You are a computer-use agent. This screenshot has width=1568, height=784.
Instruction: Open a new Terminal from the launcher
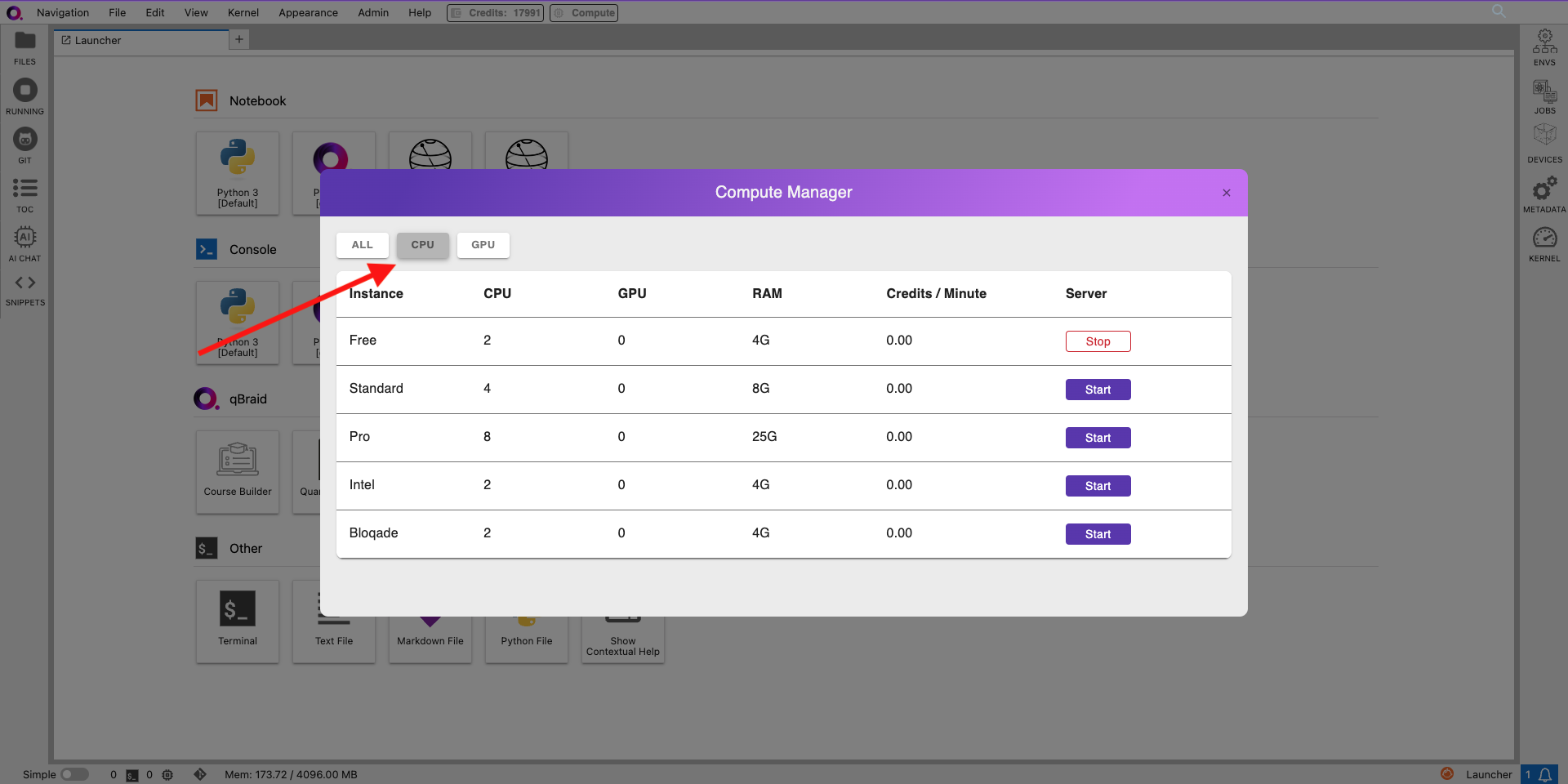(x=238, y=621)
